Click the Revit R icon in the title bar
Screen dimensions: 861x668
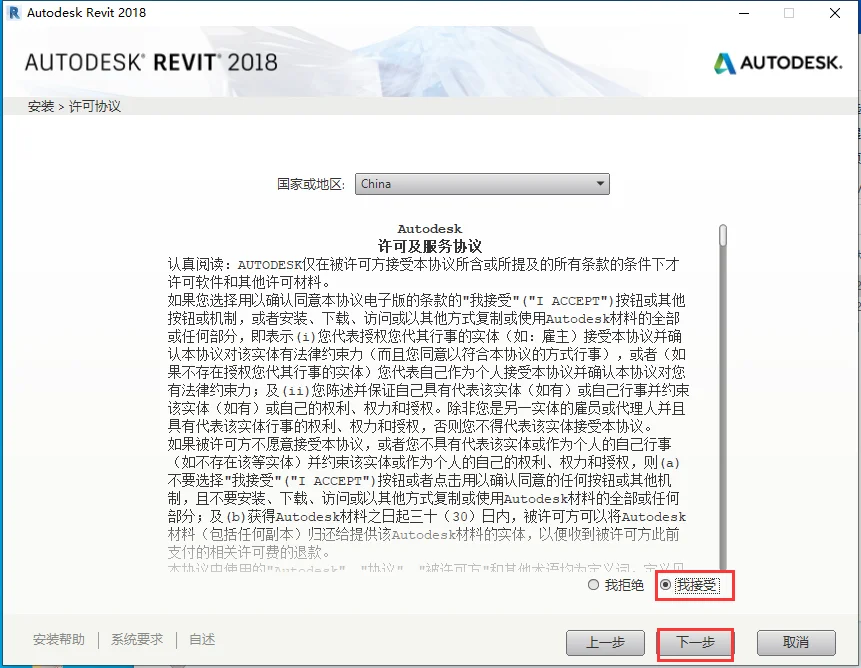14,13
